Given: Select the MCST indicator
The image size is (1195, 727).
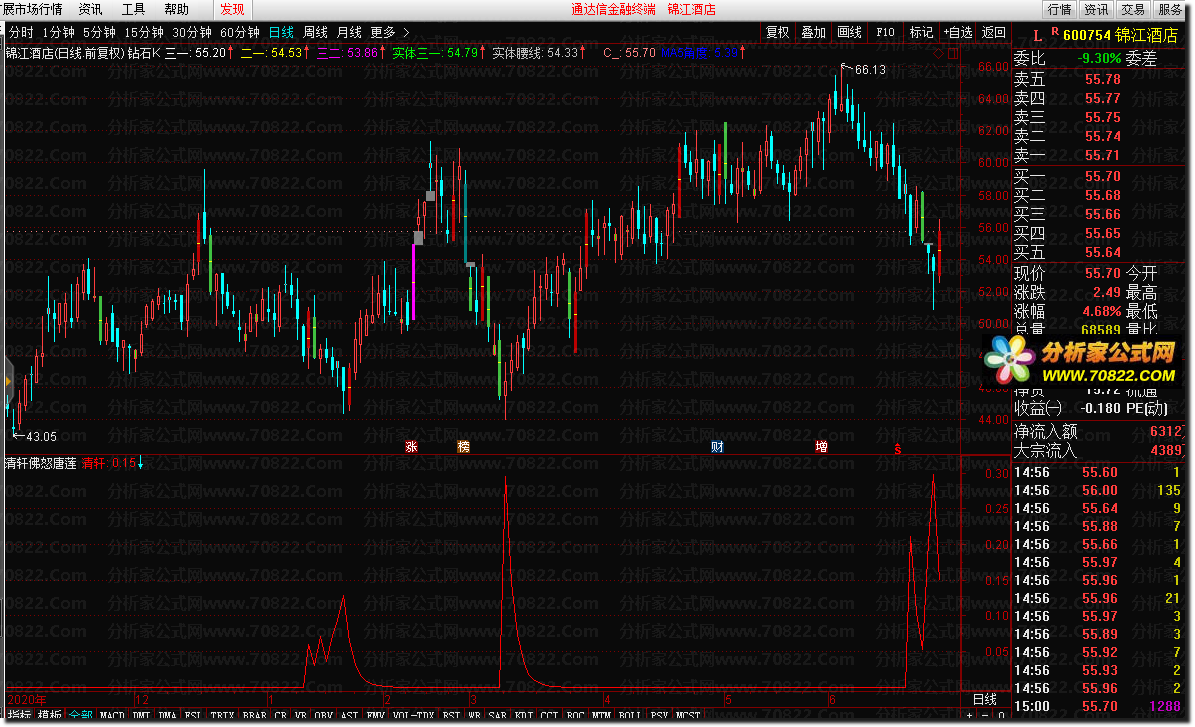Looking at the screenshot, I should tap(688, 715).
